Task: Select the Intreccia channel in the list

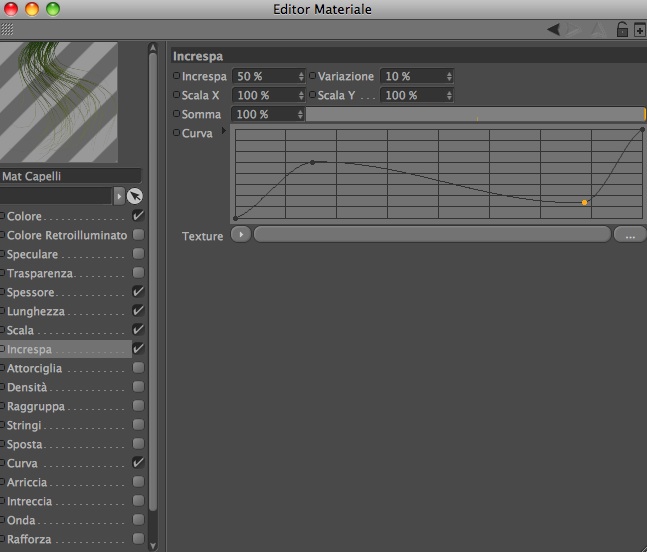Action: [29, 501]
